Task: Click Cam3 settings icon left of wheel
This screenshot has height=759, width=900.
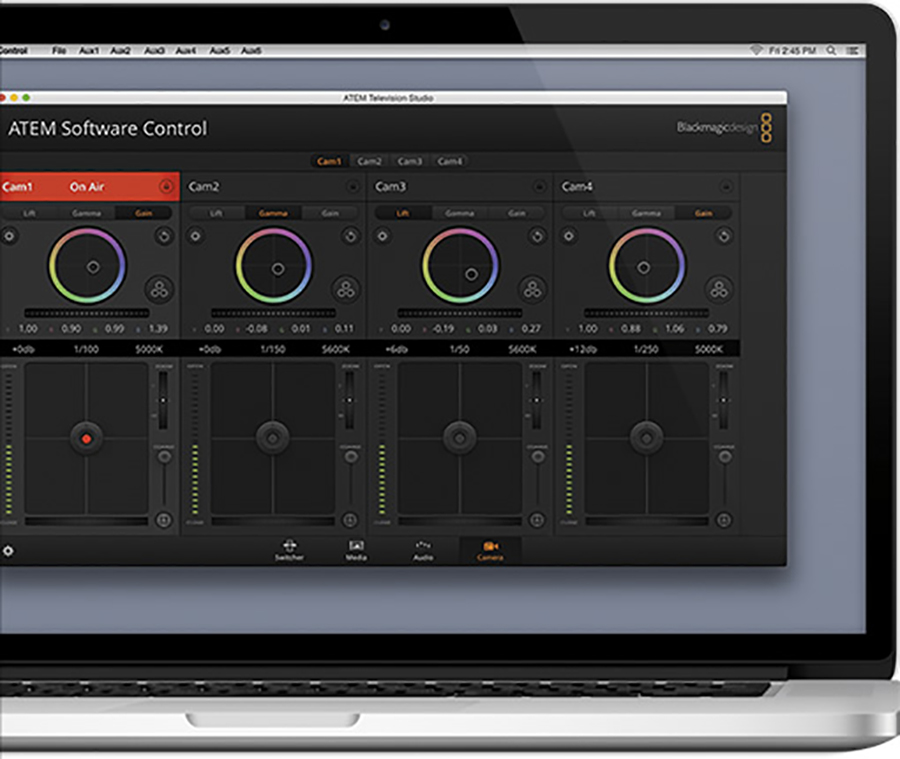Action: click(x=382, y=236)
